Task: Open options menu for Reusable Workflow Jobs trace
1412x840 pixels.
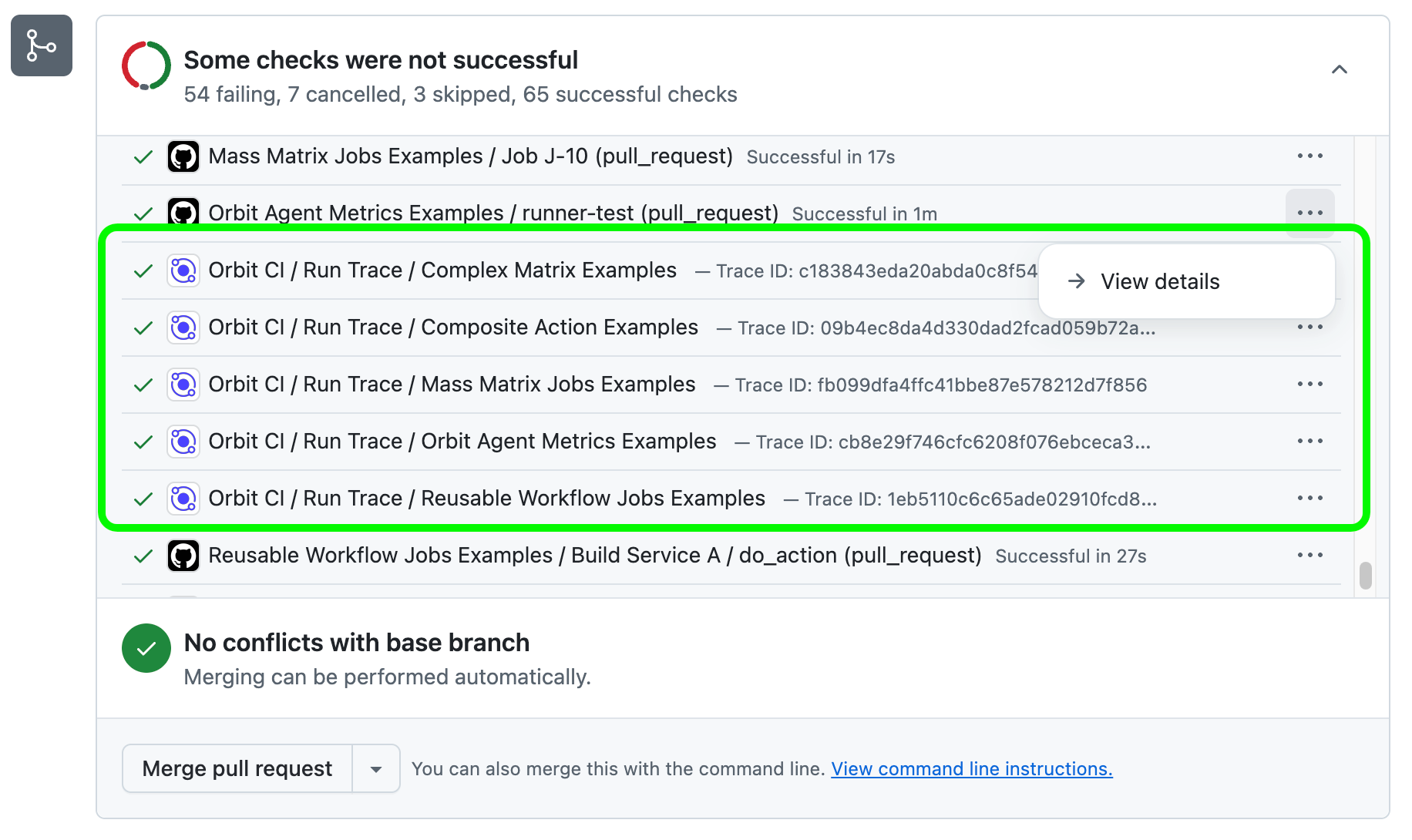Action: [x=1309, y=499]
